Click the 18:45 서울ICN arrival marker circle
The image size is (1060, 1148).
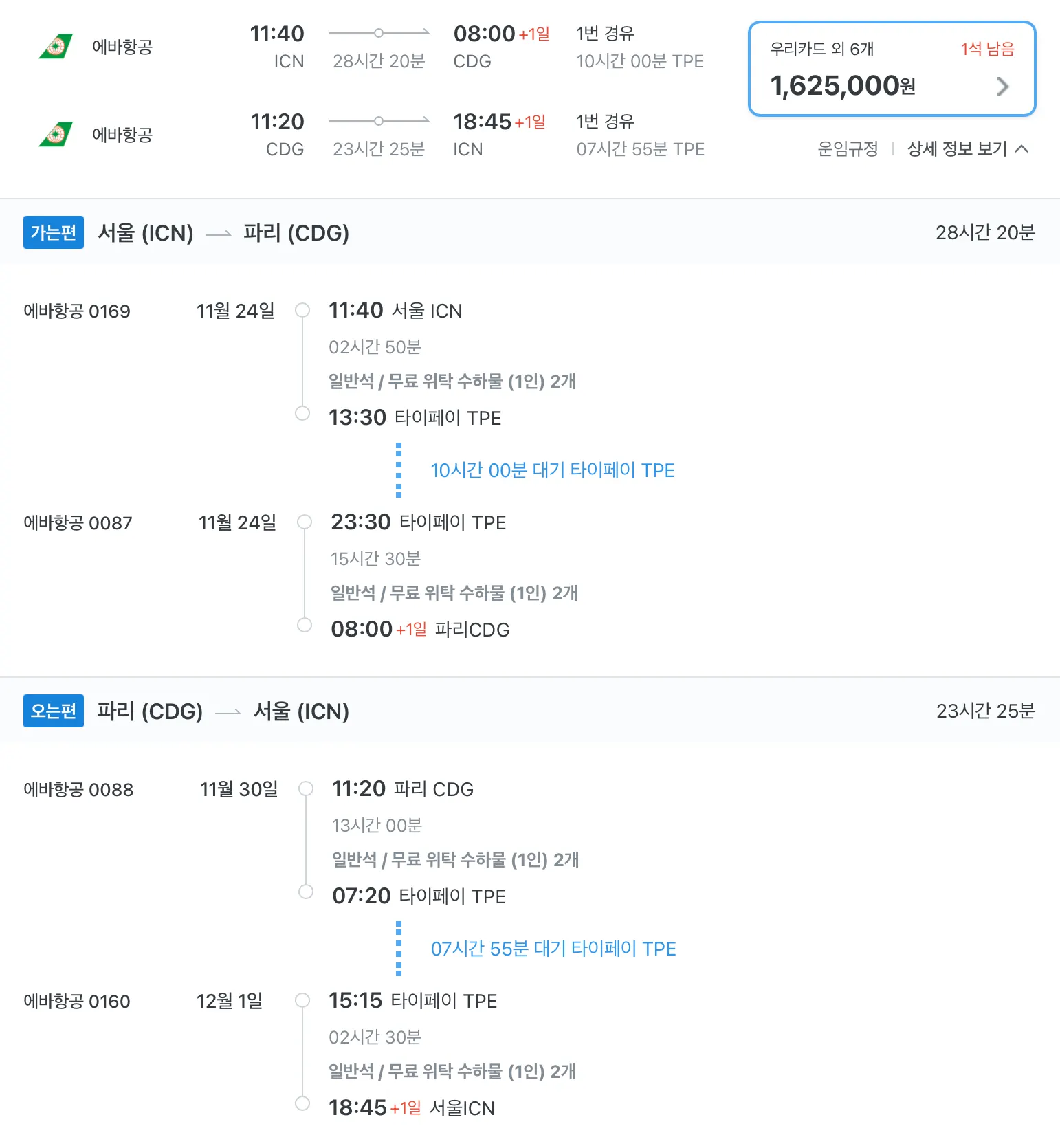pyautogui.click(x=302, y=1103)
